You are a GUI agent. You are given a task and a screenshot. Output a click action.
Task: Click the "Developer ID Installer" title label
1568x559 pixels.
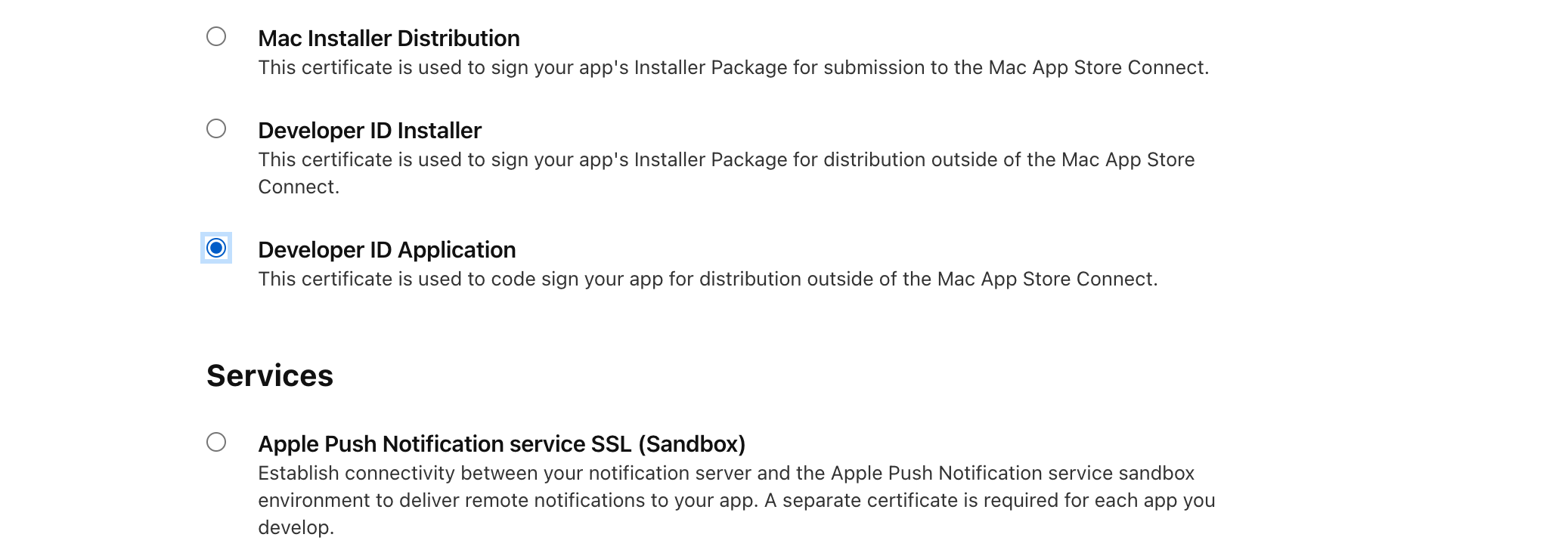point(370,131)
